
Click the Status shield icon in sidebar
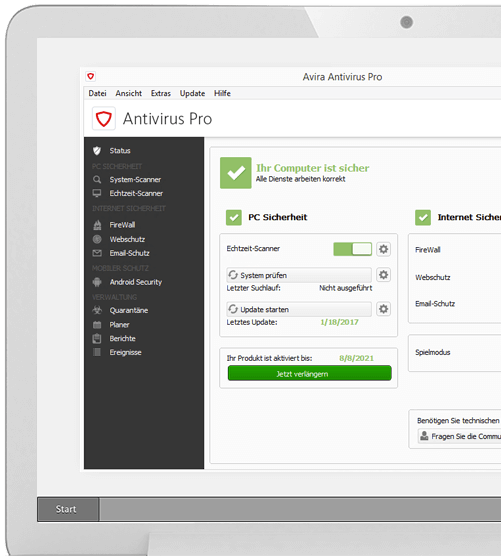[97, 151]
